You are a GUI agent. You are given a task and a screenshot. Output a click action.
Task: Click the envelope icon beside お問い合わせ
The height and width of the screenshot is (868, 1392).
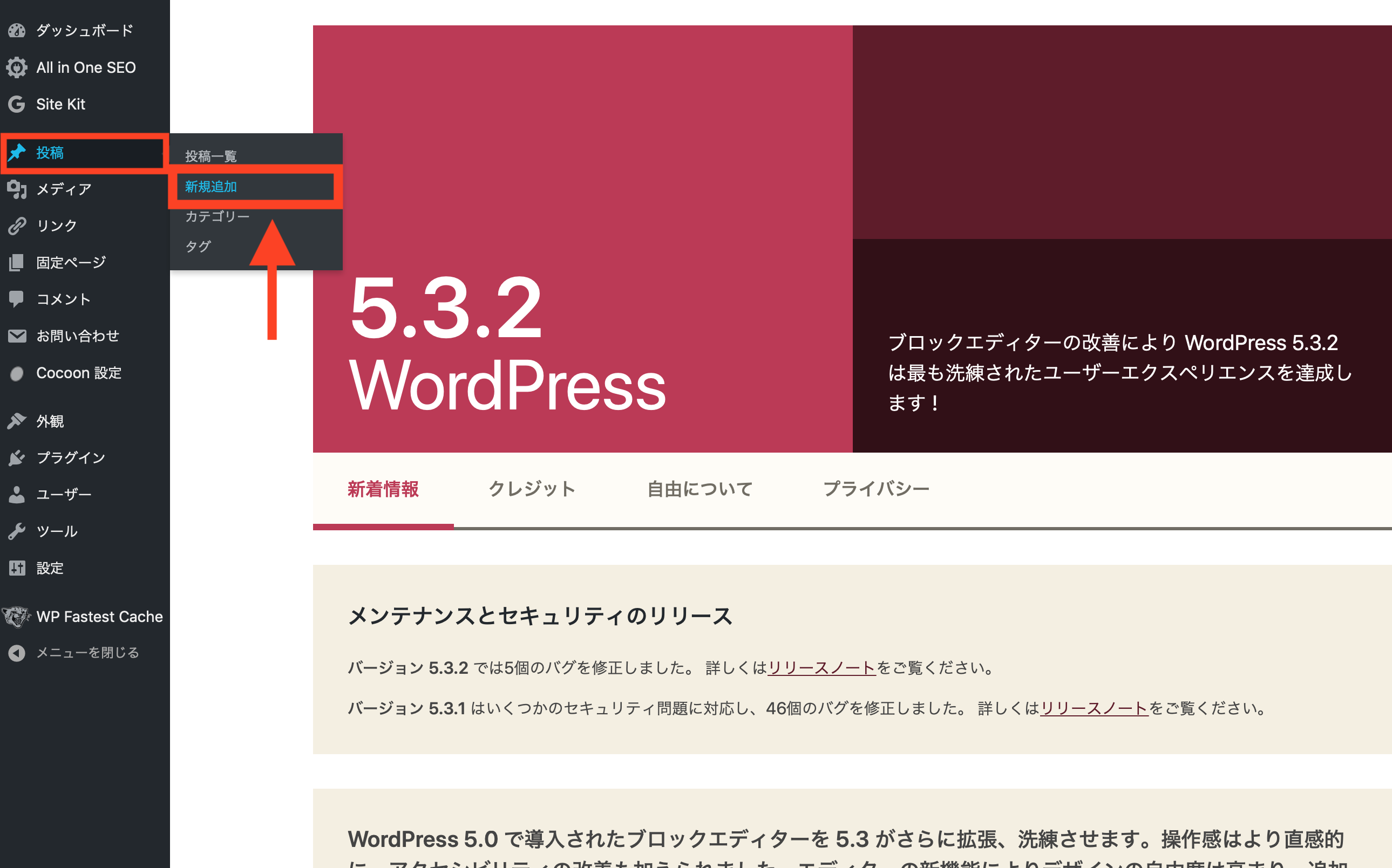pyautogui.click(x=17, y=336)
